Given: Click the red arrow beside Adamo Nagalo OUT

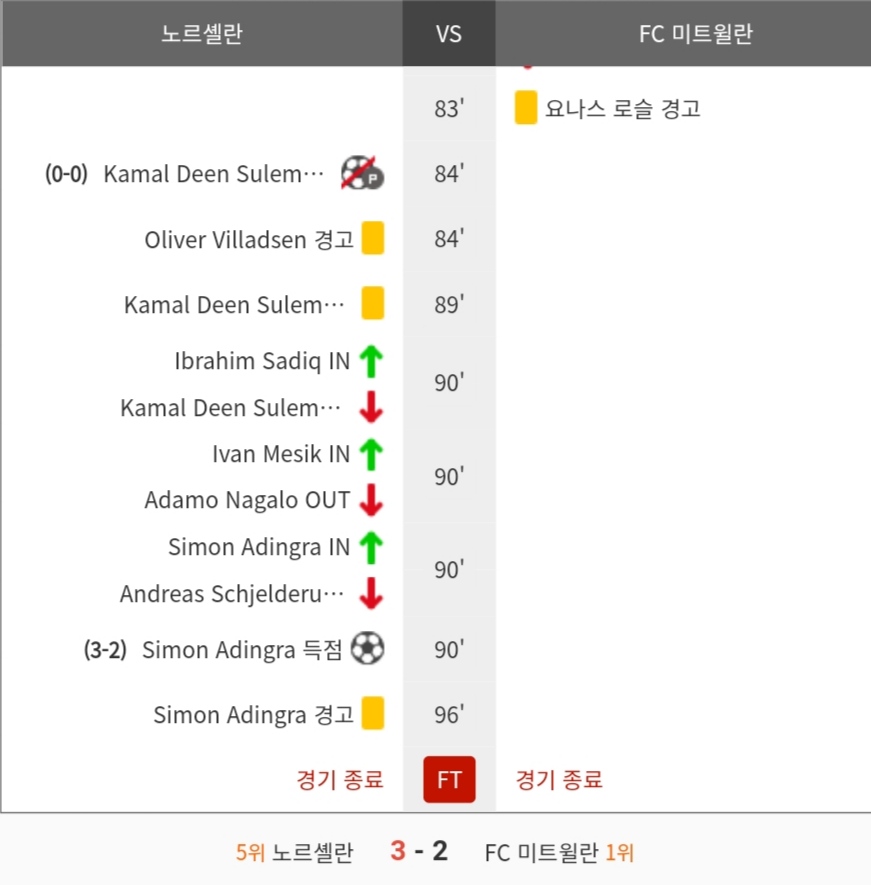Looking at the screenshot, I should pyautogui.click(x=371, y=500).
